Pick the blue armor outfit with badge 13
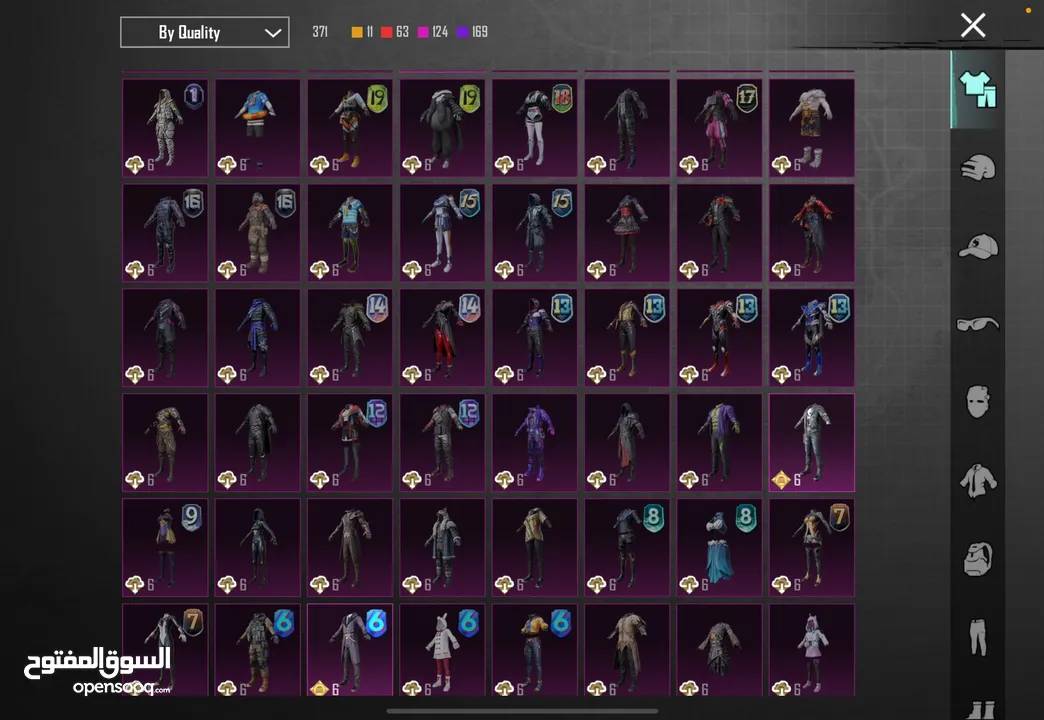1044x720 pixels. pyautogui.click(x=812, y=338)
